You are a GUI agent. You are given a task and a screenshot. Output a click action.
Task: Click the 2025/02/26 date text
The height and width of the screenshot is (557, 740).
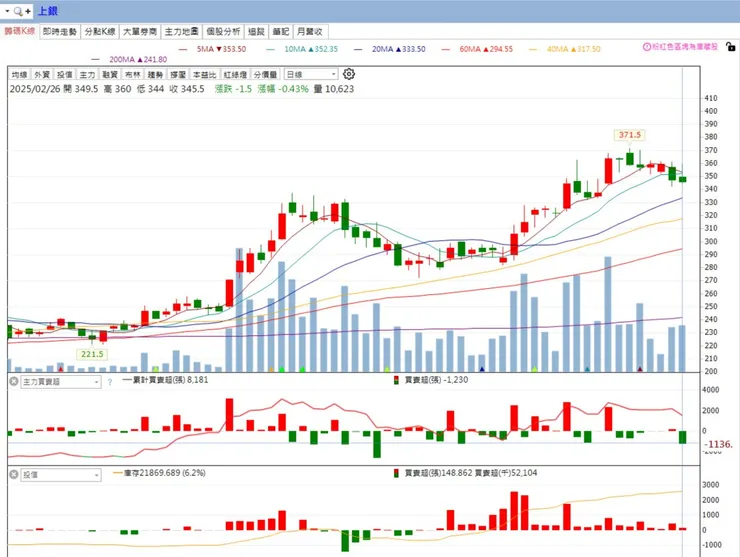(35, 89)
